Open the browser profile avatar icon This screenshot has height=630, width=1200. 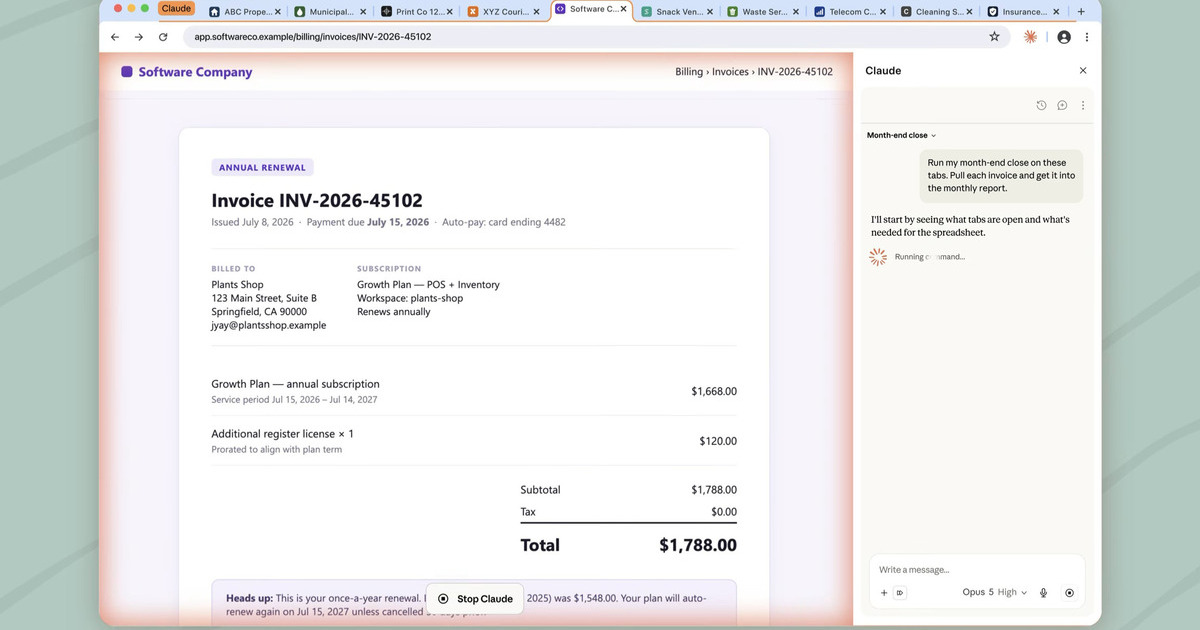[1064, 37]
